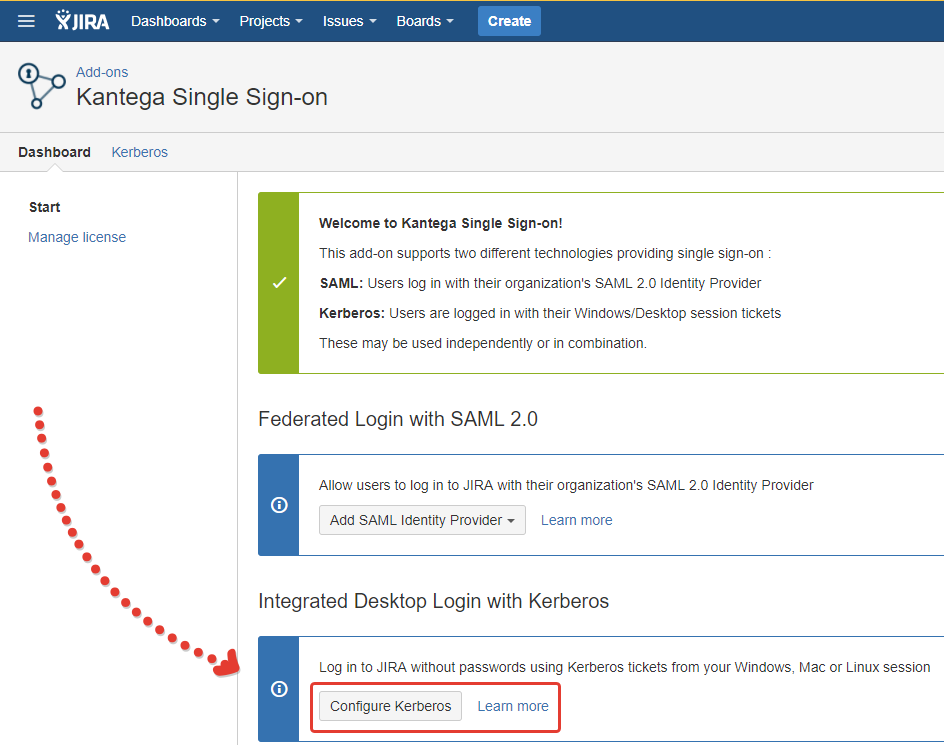Click the Integrated Desktop Login with Kerberos heading
This screenshot has width=944, height=745.
[433, 601]
